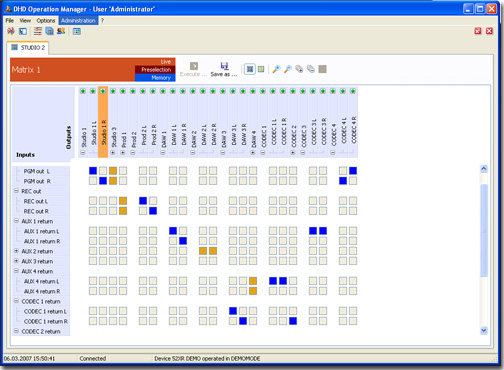Click the first paperclip link icon
Image resolution: width=504 pixels, height=370 pixels.
[299, 69]
